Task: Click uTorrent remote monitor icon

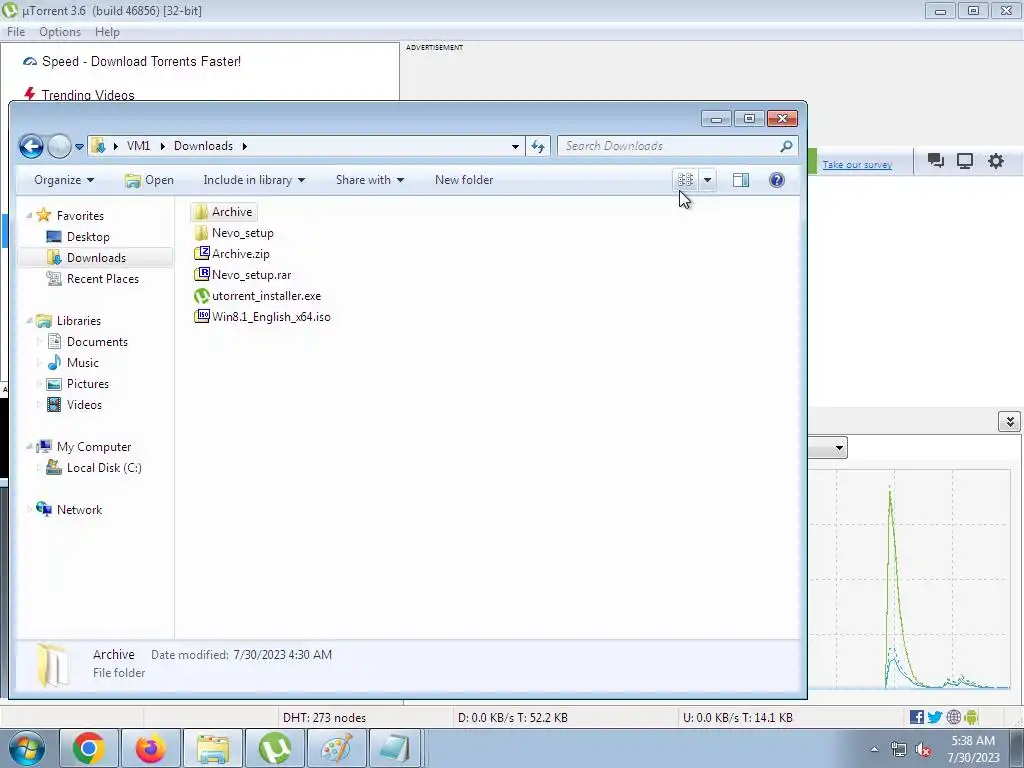Action: click(x=965, y=161)
